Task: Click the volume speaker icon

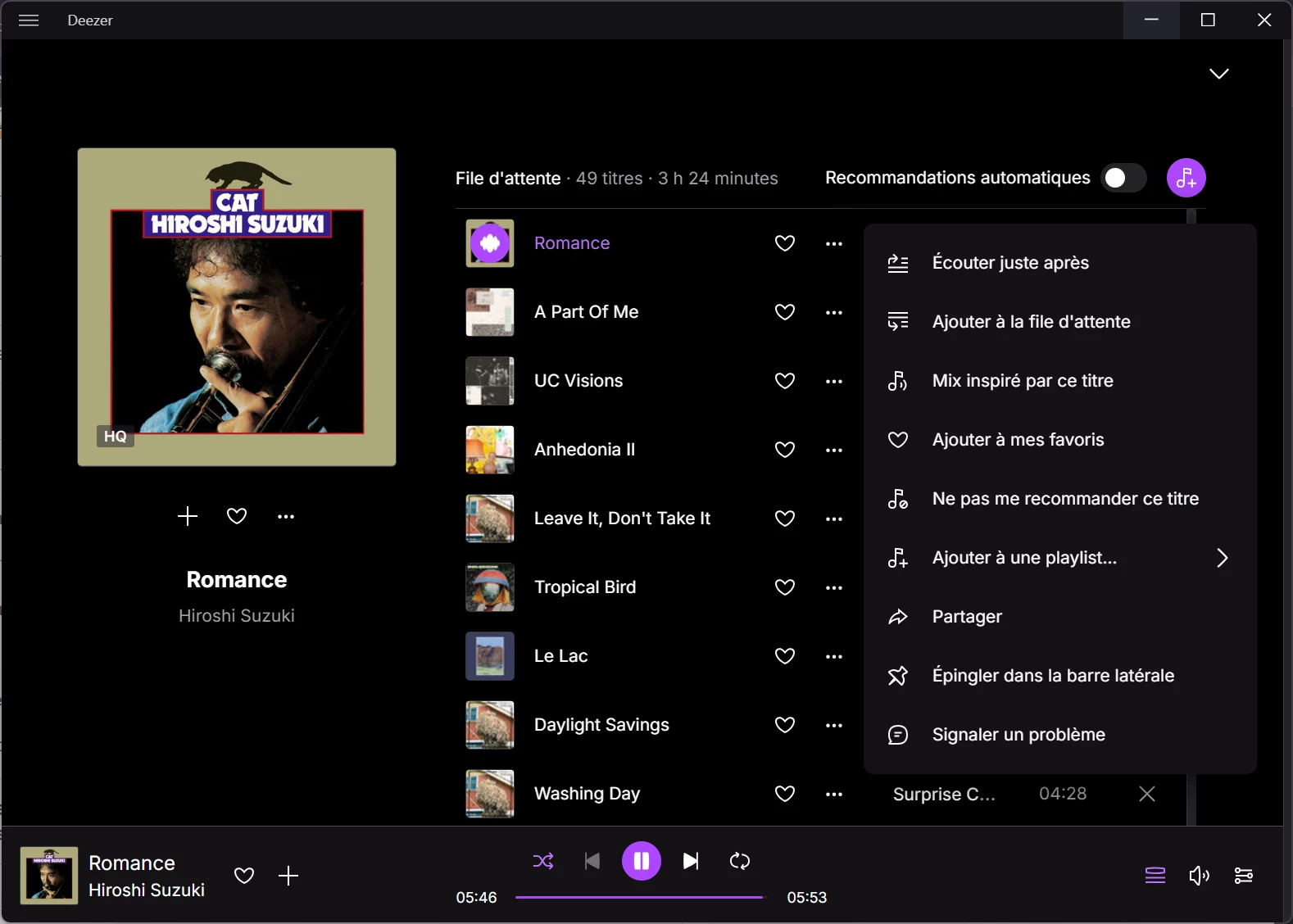Action: tap(1200, 876)
